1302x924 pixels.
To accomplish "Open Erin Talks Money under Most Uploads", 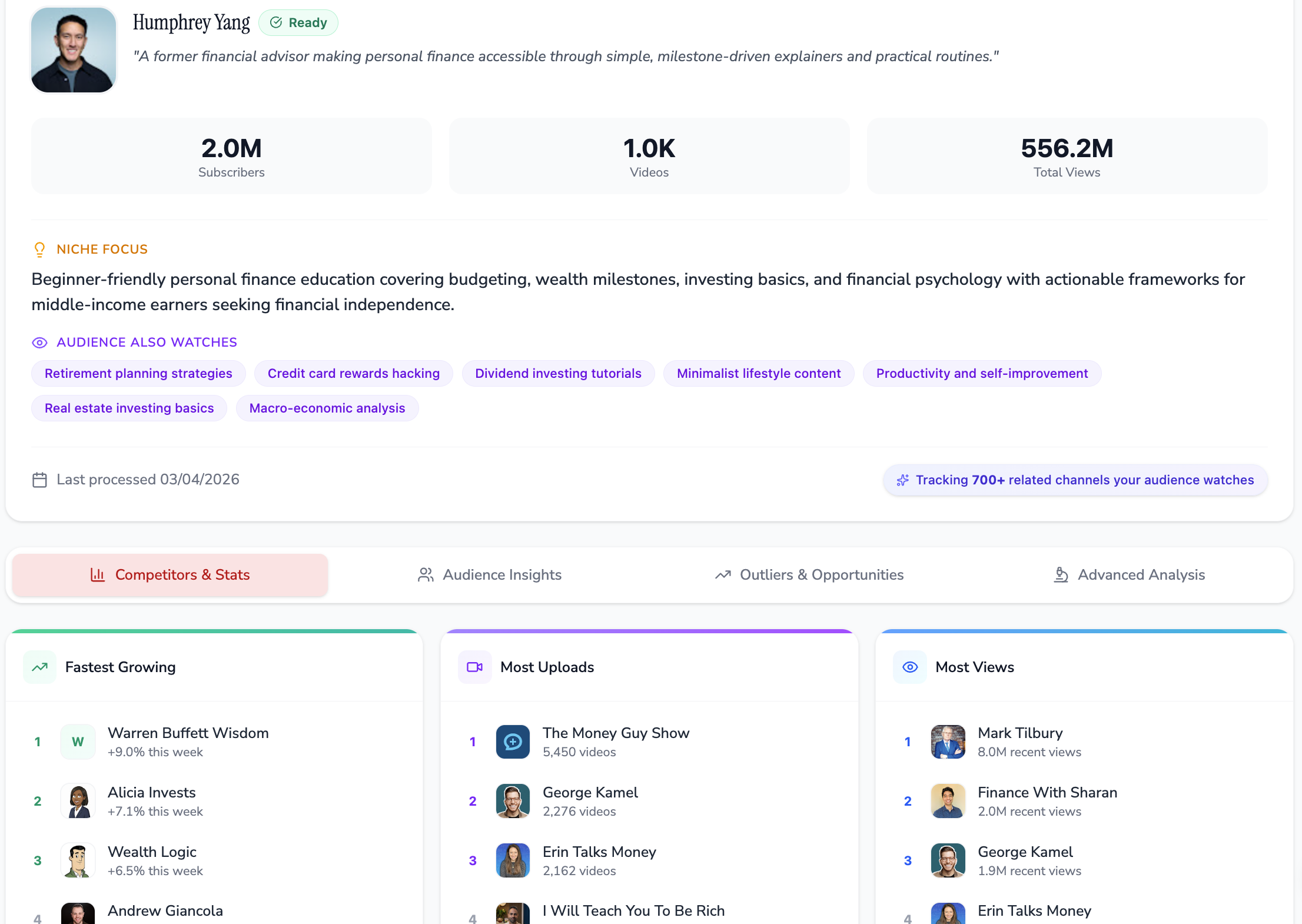I will pos(599,852).
